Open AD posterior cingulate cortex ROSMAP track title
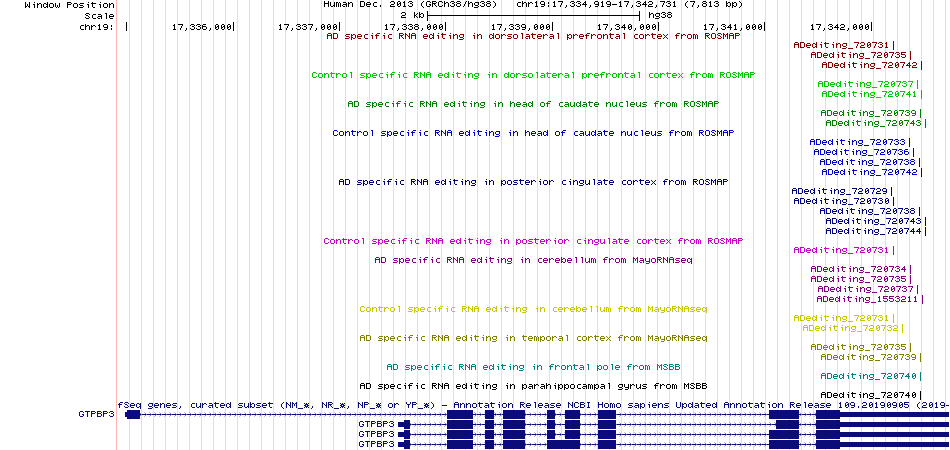950x450 pixels. tap(533, 182)
